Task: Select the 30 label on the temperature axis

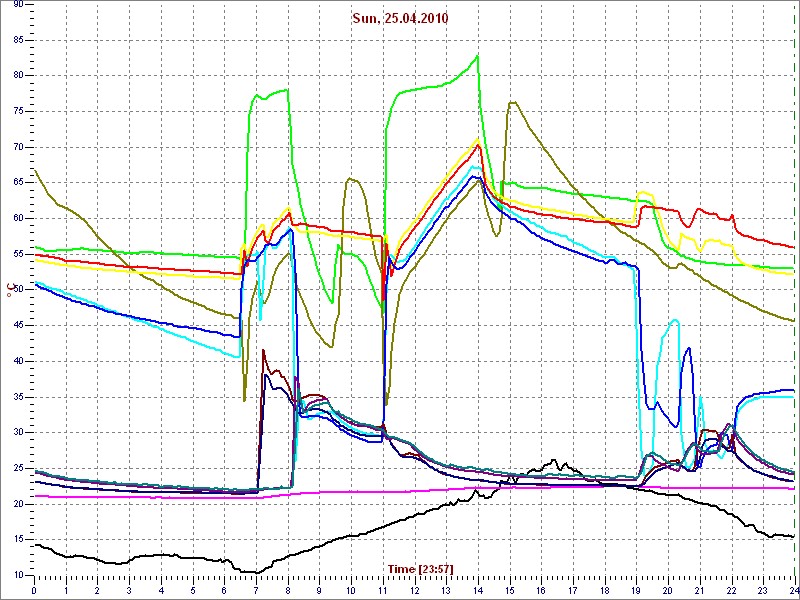Action: point(18,433)
